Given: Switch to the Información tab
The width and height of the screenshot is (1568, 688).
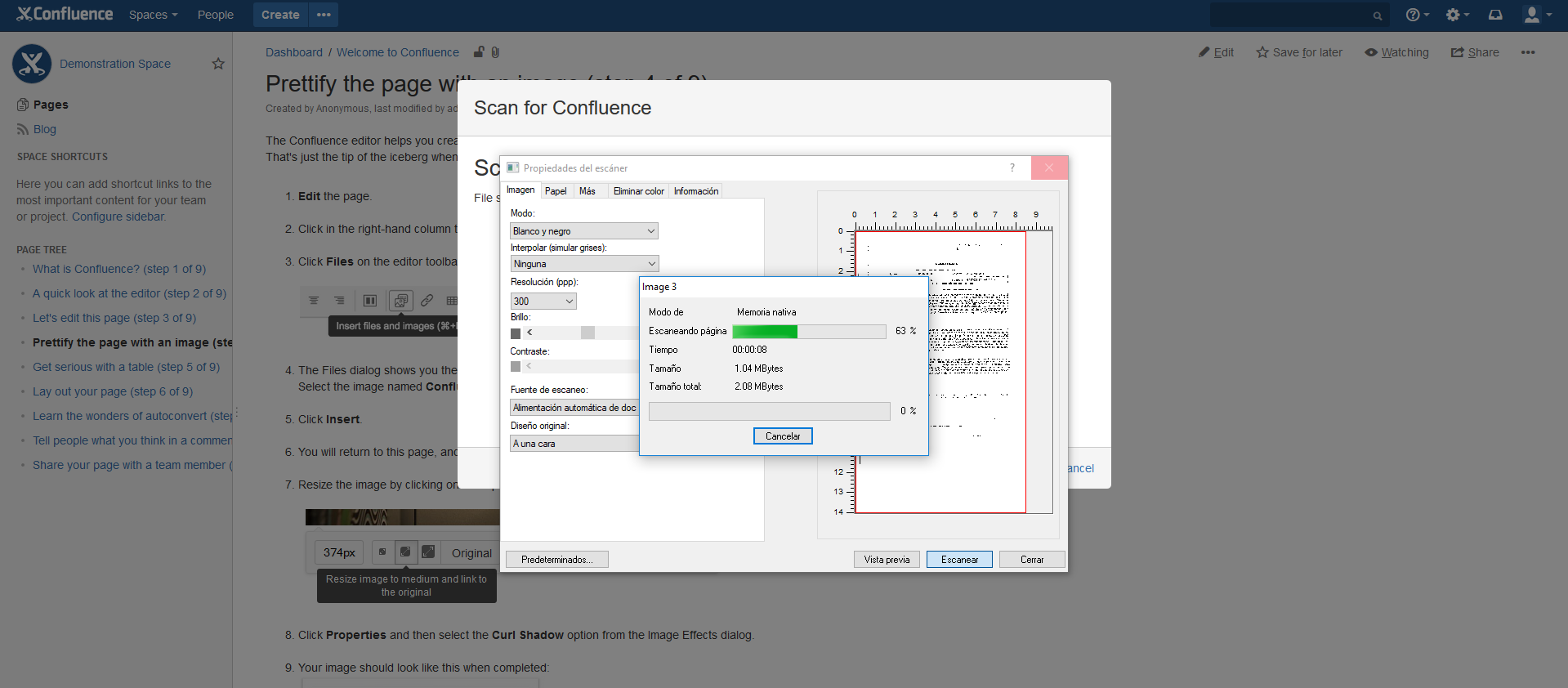Looking at the screenshot, I should coord(696,191).
